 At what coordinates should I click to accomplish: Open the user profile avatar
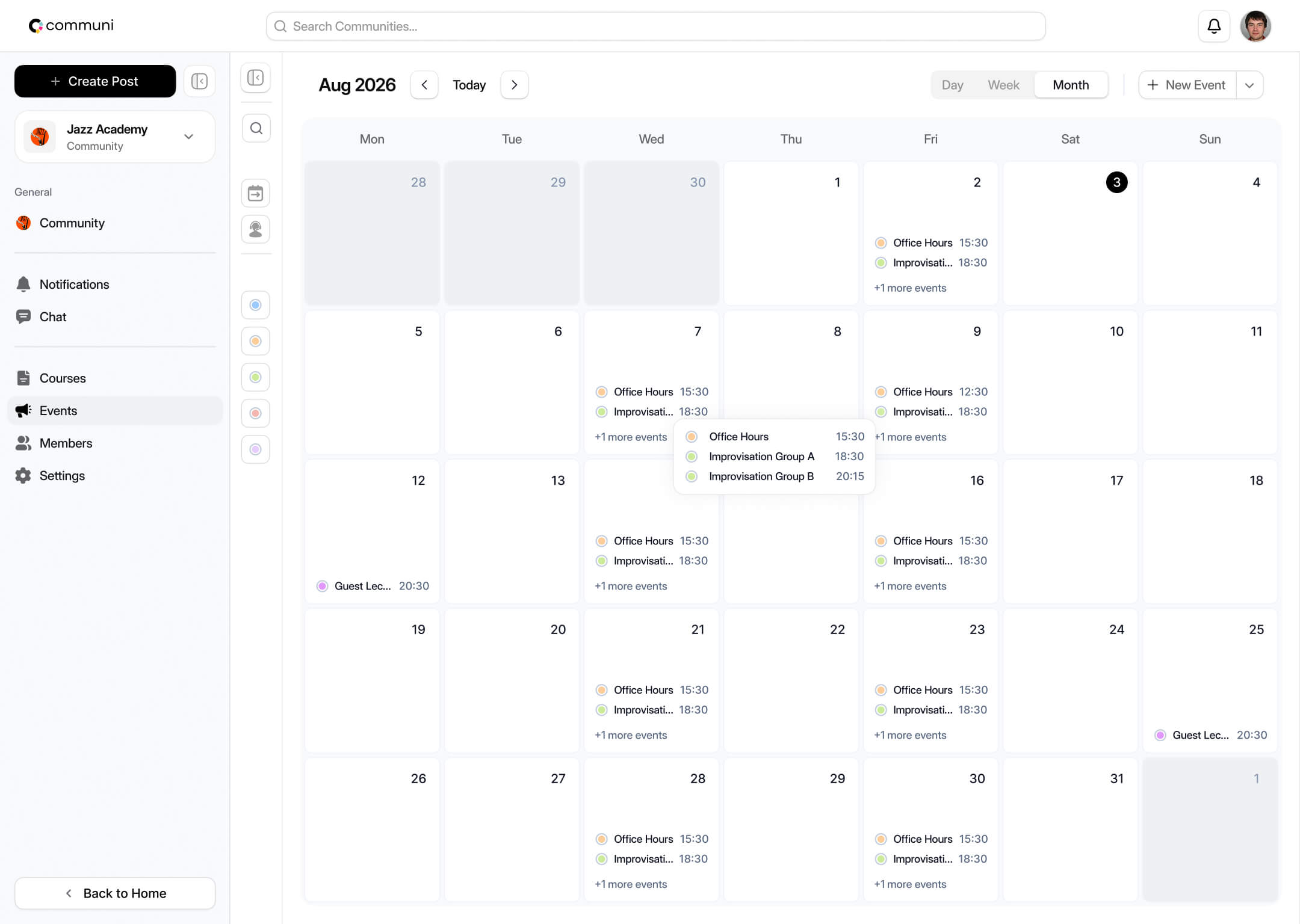click(1255, 26)
